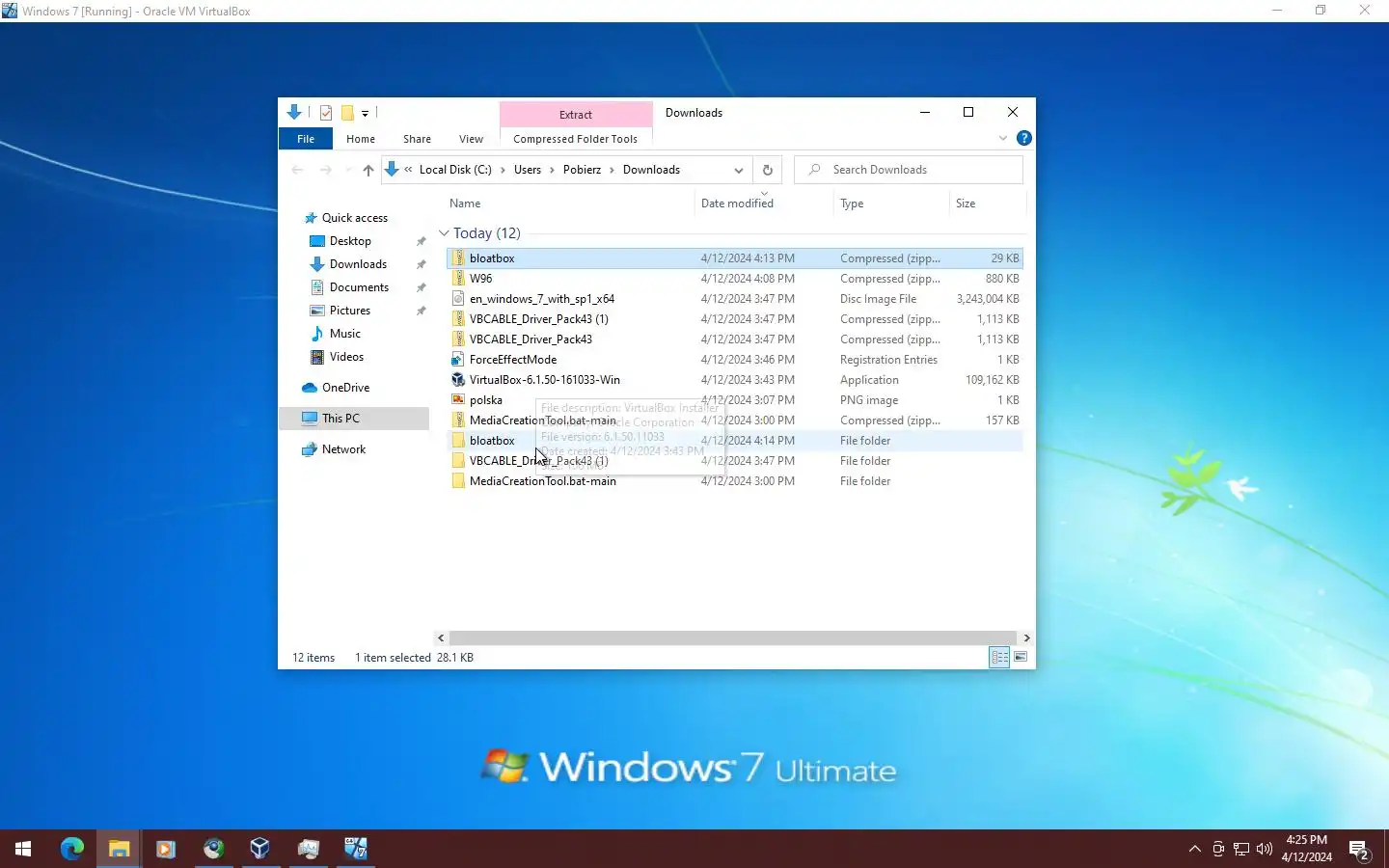Select Users in the address breadcrumb
This screenshot has width=1389, height=868.
tap(528, 170)
